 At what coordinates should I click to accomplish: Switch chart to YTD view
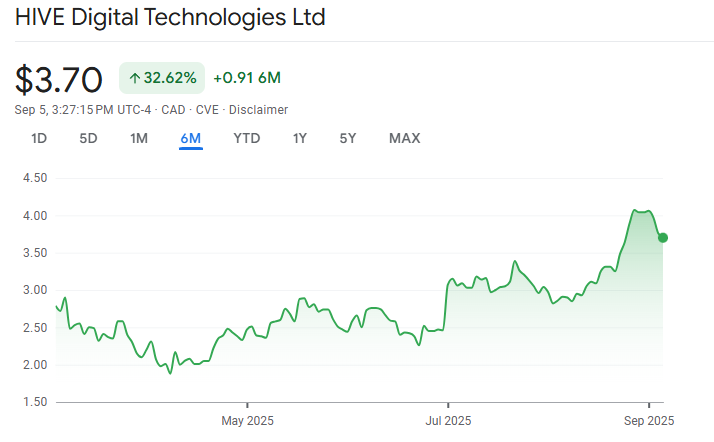click(x=247, y=138)
